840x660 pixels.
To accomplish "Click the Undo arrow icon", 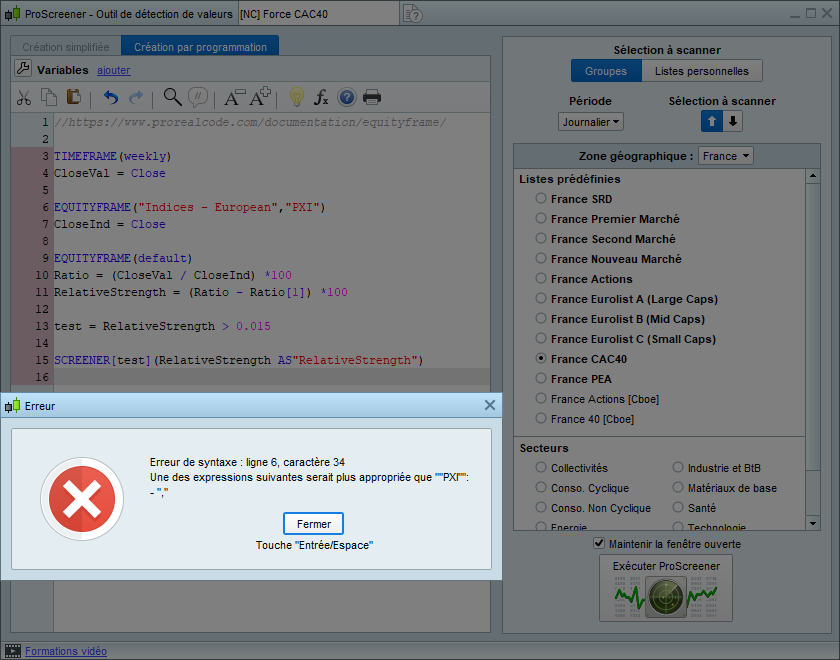I will coord(111,98).
